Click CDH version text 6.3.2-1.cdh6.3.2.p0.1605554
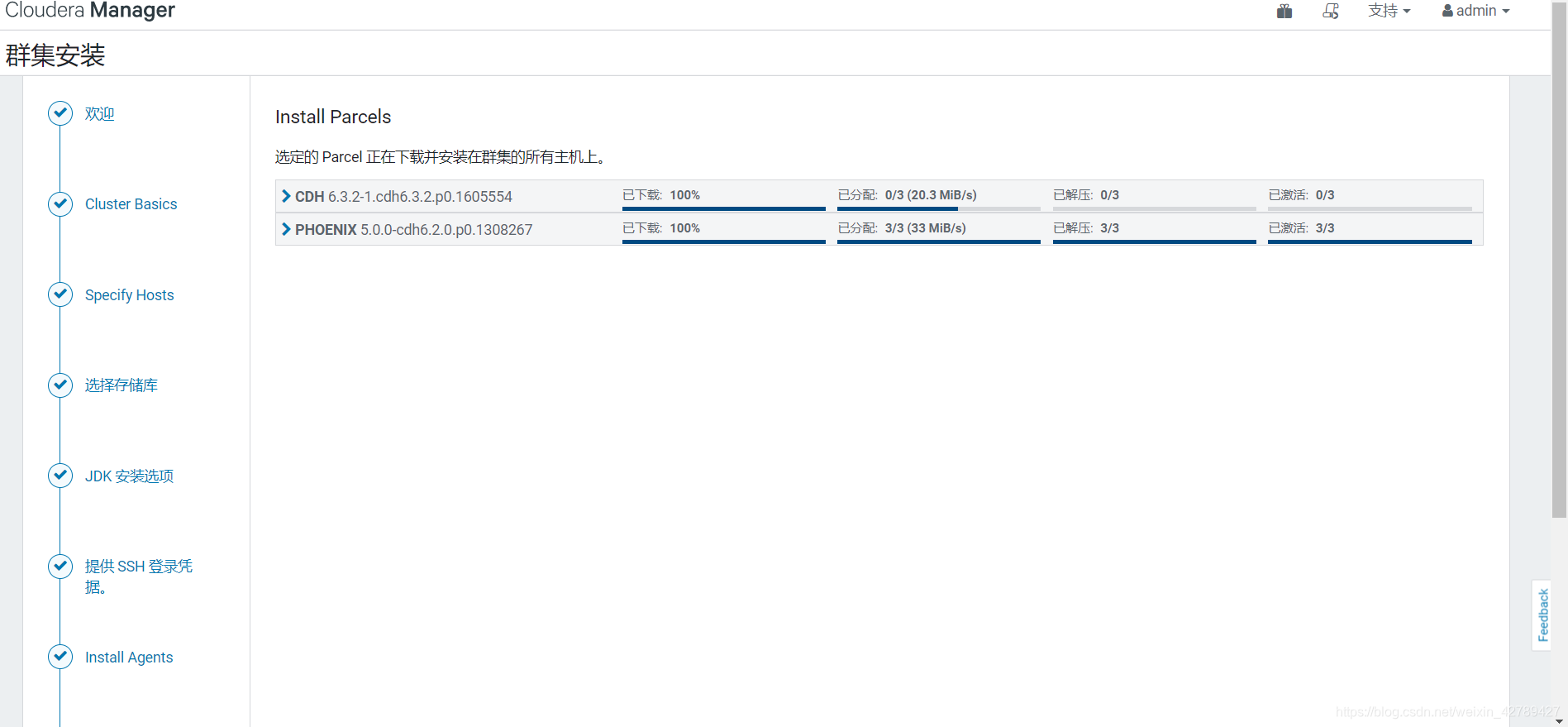1568x727 pixels. 420,197
